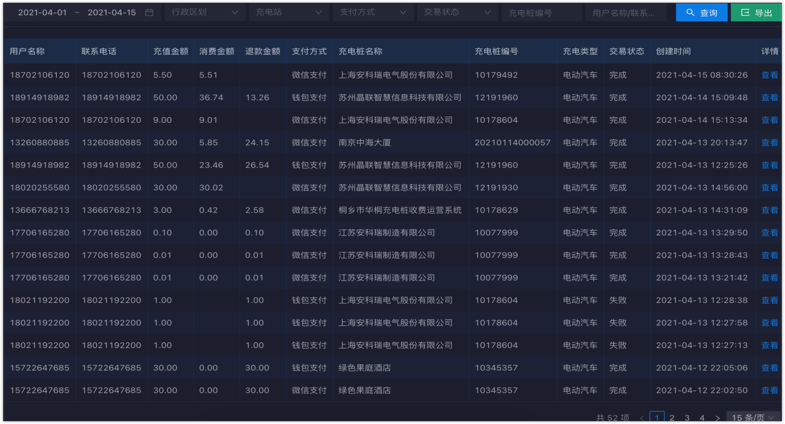The image size is (785, 424).
Task: Go to pagination page 3
Action: coord(687,417)
